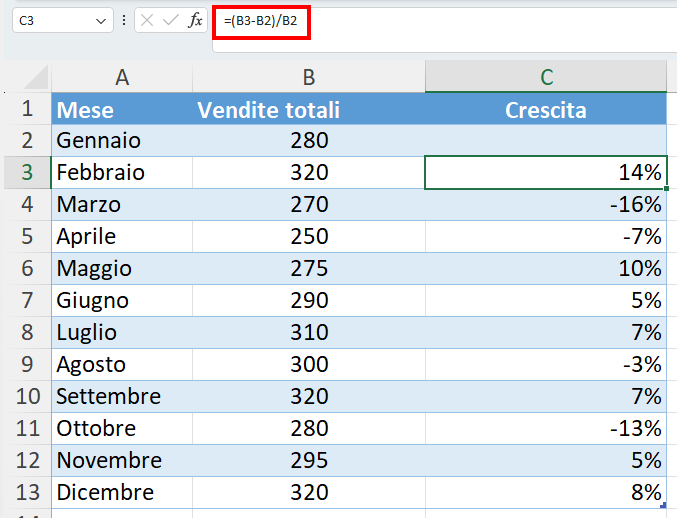The height and width of the screenshot is (518, 677).
Task: Select the -3% growth cell for Agosto
Action: coord(546,364)
